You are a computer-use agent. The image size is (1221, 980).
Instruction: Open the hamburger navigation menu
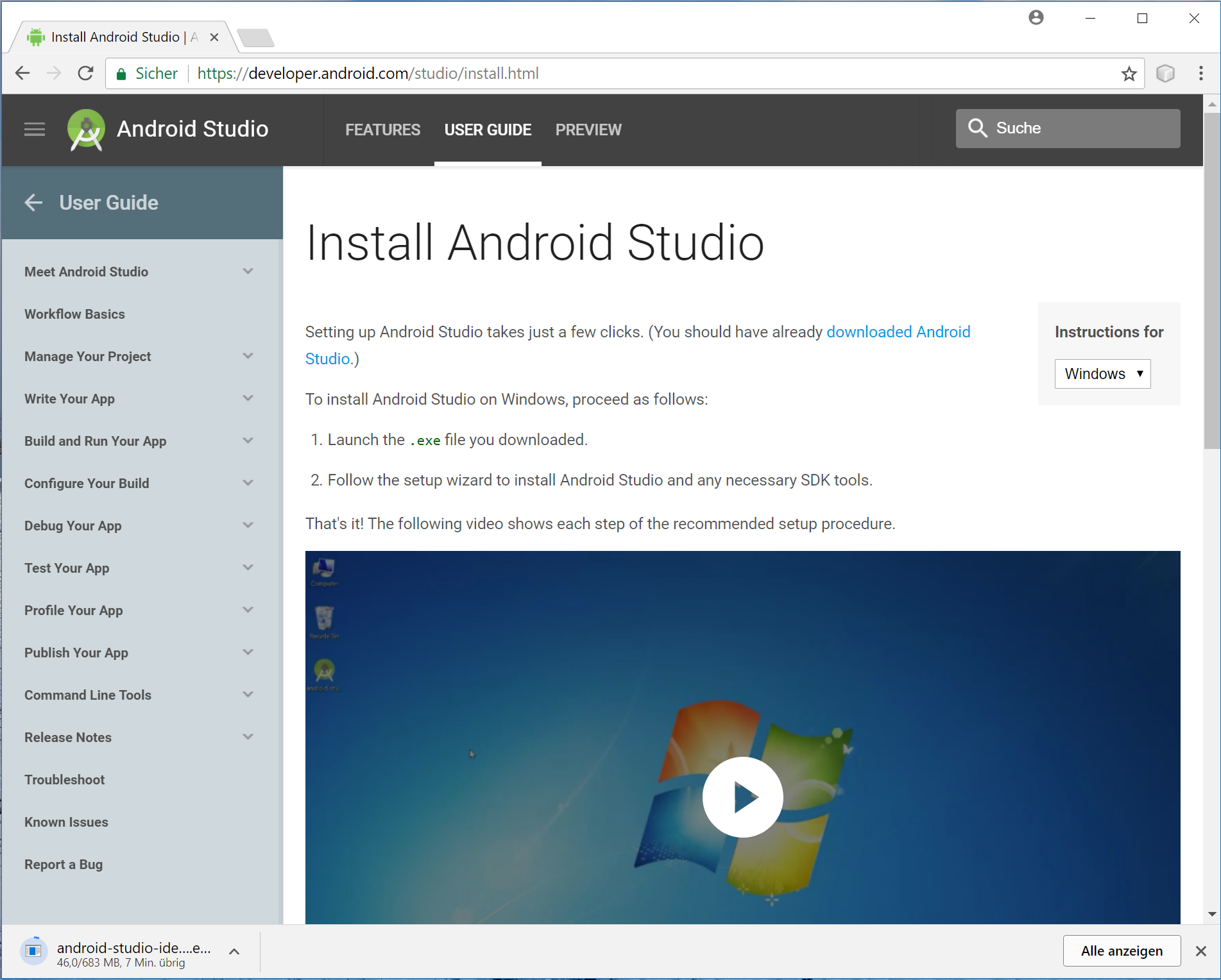pos(35,130)
